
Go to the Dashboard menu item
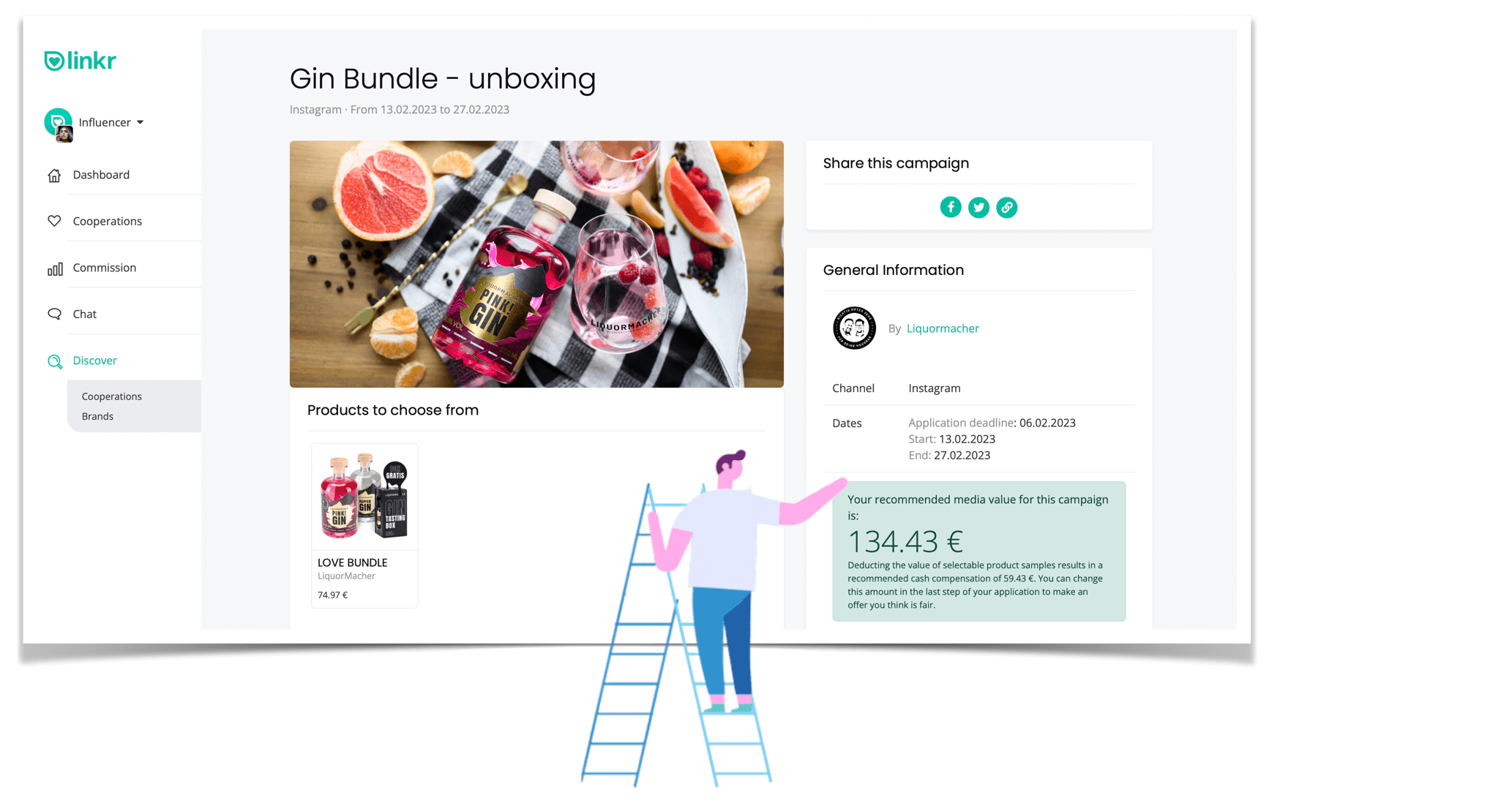pyautogui.click(x=101, y=175)
